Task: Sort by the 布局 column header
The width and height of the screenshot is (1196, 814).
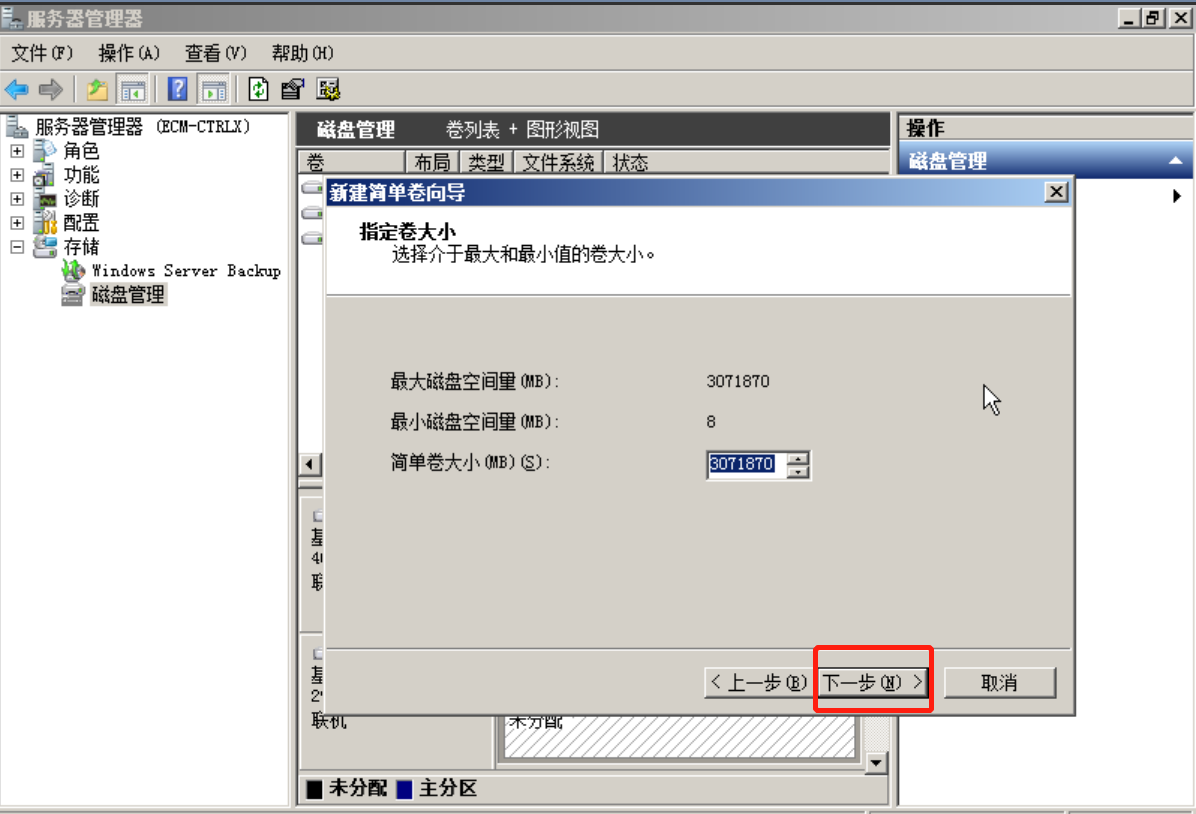Action: coord(432,162)
